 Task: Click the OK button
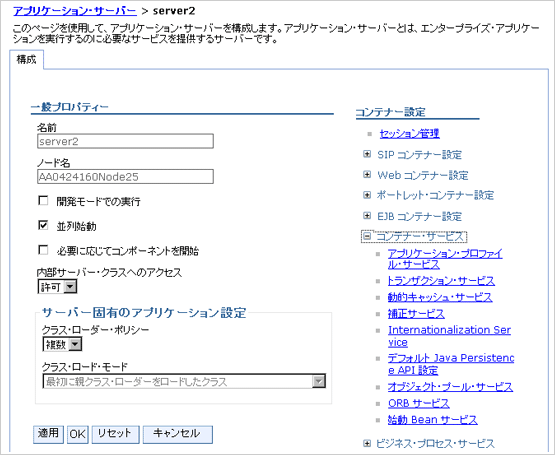pyautogui.click(x=78, y=434)
